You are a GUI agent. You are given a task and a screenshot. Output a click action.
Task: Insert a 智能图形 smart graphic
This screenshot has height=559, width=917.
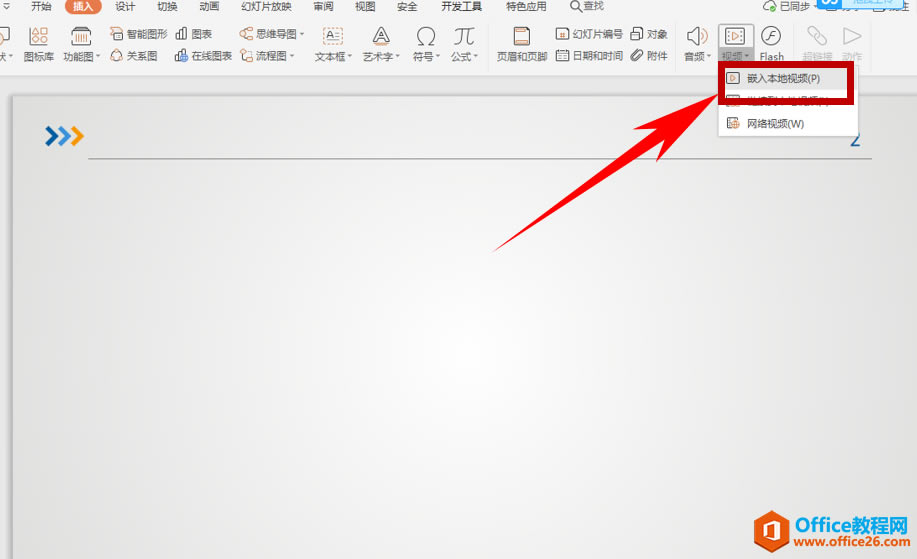(139, 34)
